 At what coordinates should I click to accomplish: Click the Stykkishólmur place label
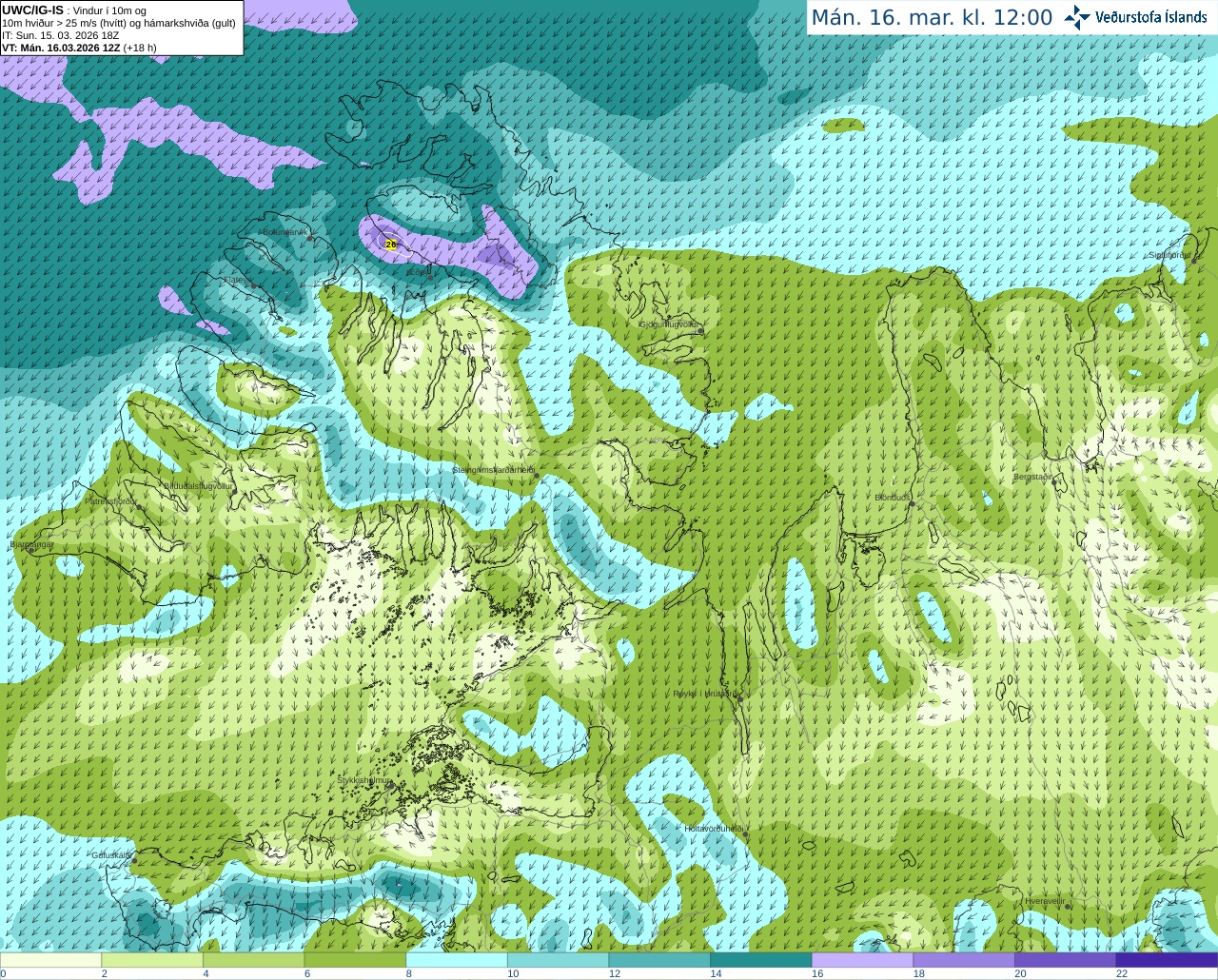pyautogui.click(x=364, y=780)
